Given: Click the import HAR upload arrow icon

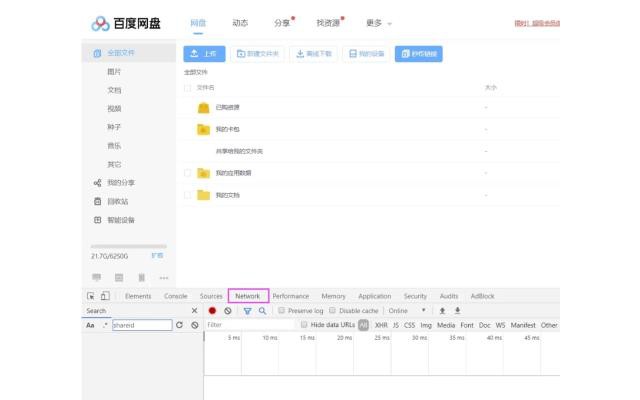Looking at the screenshot, I should click(x=442, y=311).
